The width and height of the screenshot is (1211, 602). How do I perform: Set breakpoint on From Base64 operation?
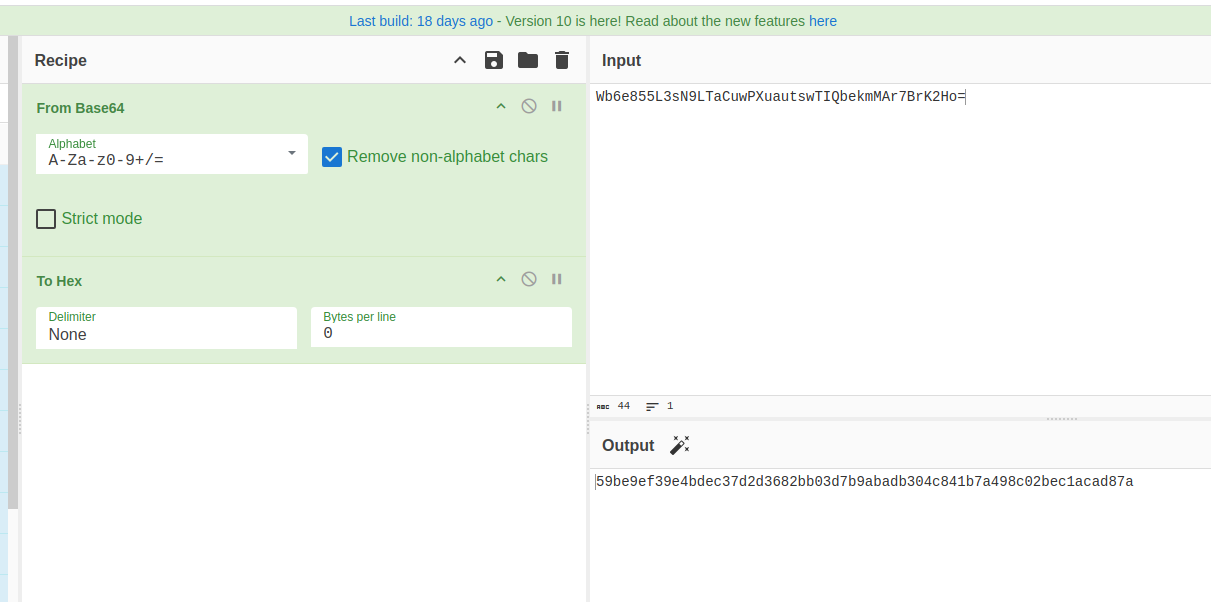tap(557, 107)
